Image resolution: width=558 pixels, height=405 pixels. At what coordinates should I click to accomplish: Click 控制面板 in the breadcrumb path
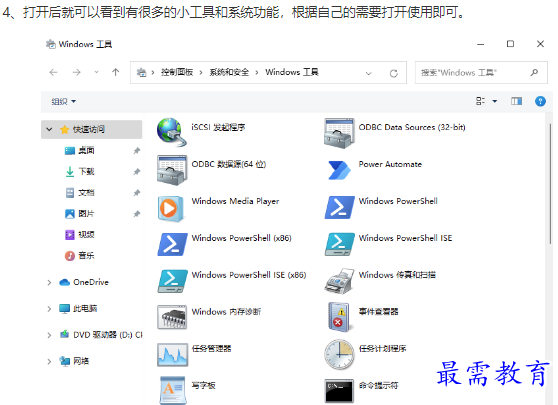click(177, 72)
